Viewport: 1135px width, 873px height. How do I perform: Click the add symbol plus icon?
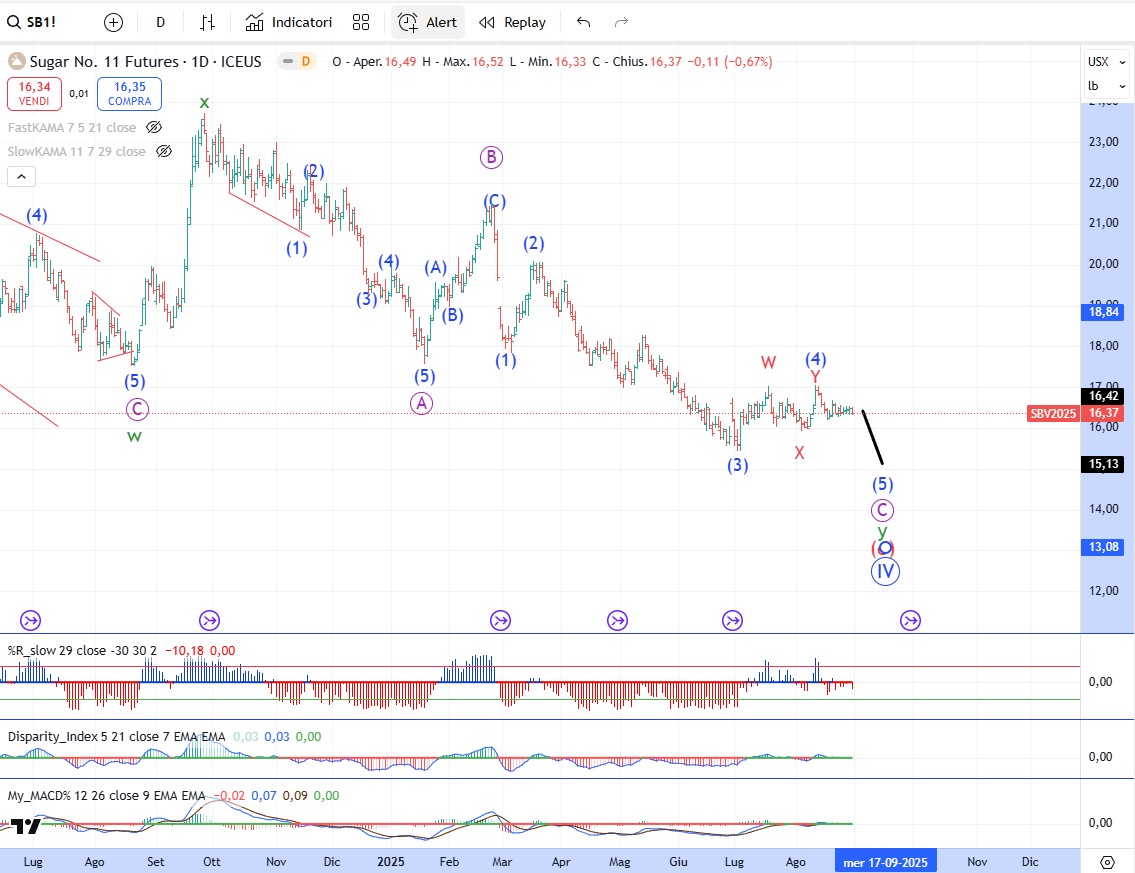(114, 22)
